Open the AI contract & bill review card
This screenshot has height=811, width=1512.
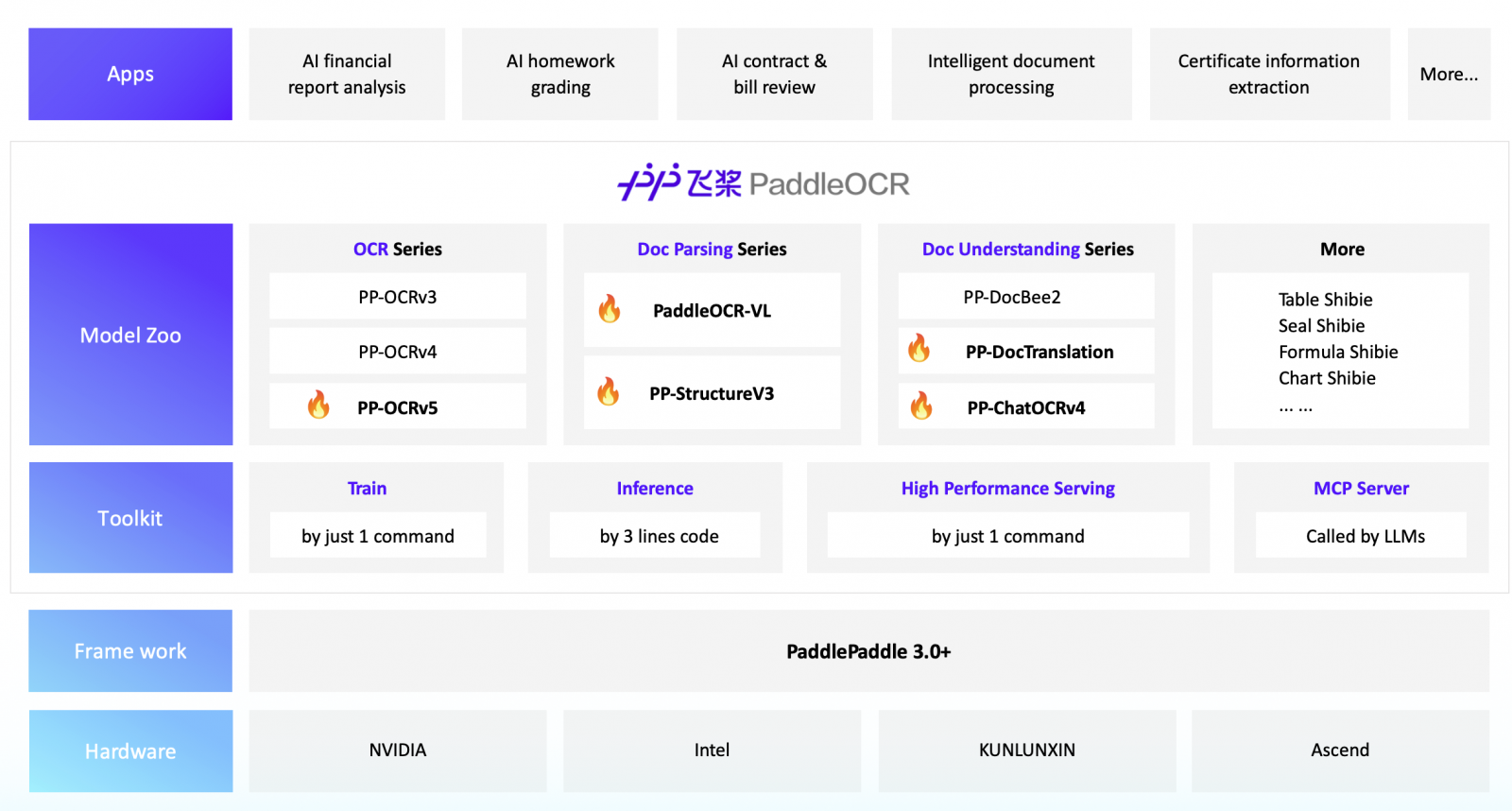click(775, 74)
